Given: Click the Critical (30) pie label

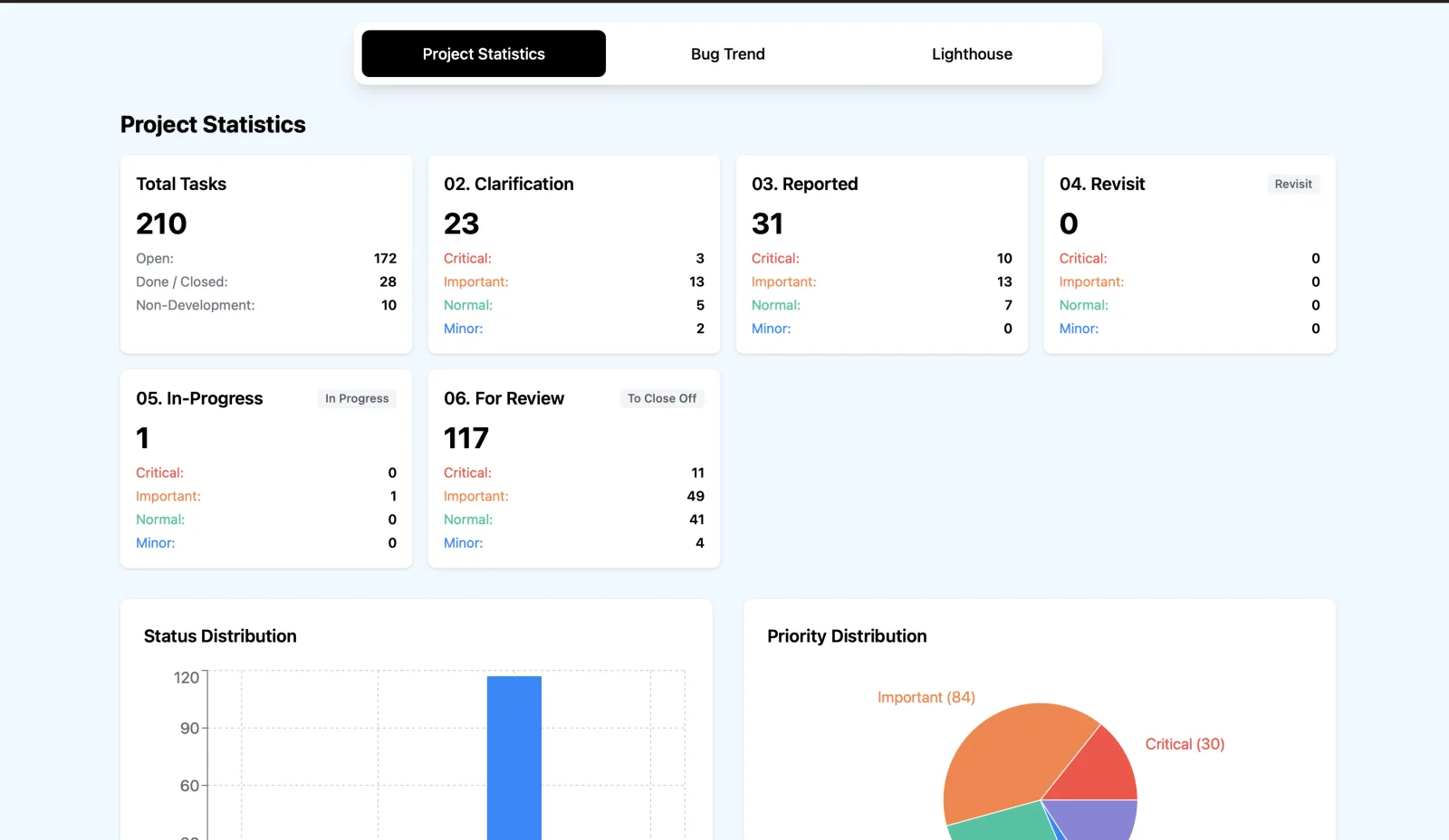Looking at the screenshot, I should [x=1185, y=744].
